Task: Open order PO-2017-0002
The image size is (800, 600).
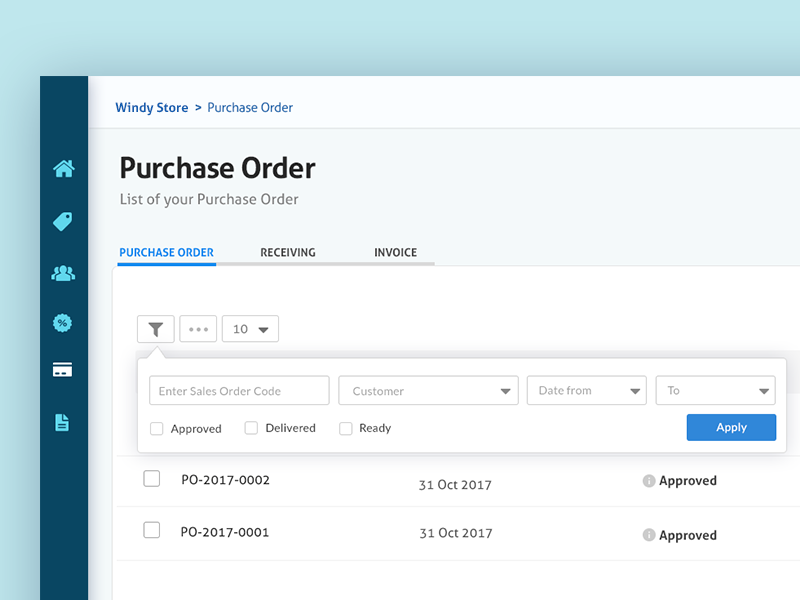Action: point(225,480)
